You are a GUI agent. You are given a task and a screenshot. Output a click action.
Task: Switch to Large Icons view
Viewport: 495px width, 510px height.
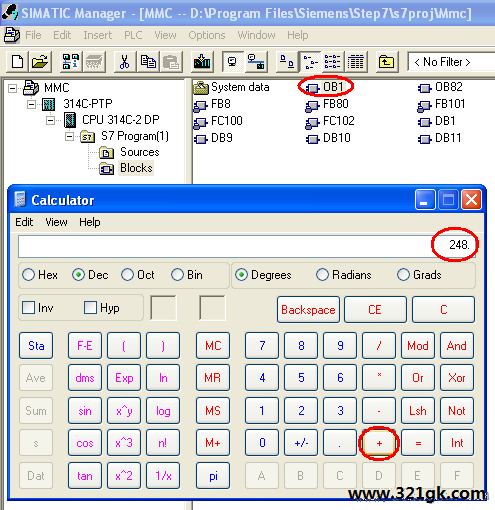(287, 62)
